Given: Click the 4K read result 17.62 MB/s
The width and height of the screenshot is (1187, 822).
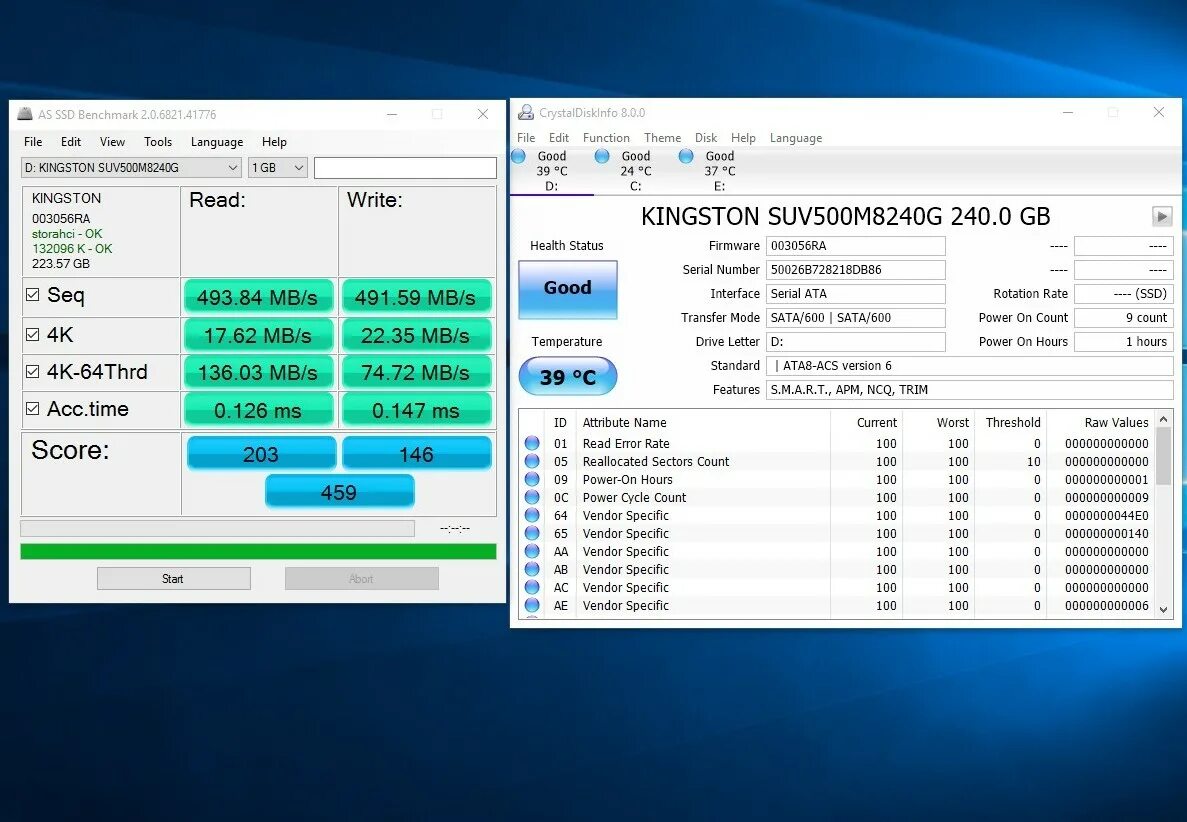Looking at the screenshot, I should point(257,335).
